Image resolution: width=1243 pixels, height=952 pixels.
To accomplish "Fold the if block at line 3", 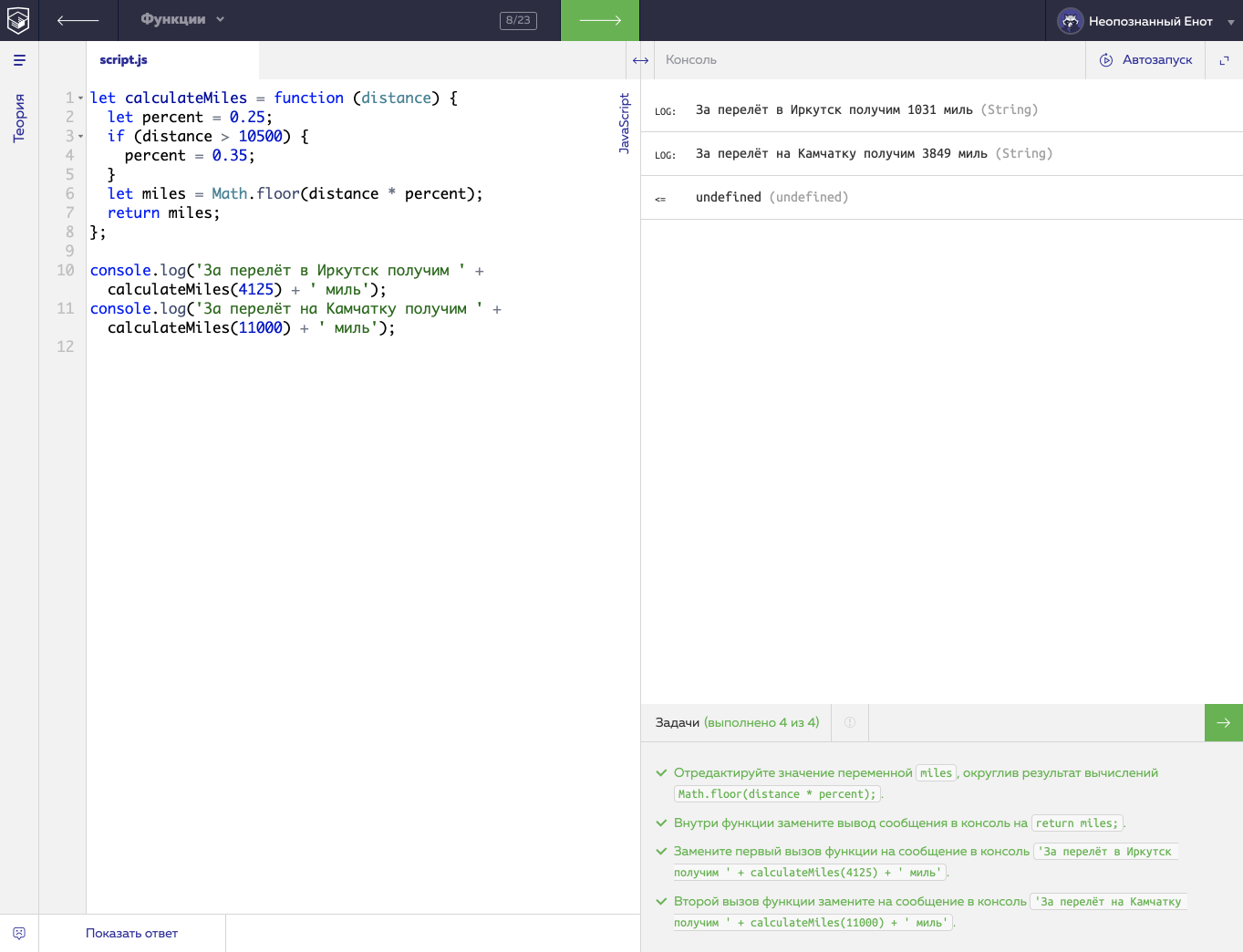I will [x=81, y=137].
